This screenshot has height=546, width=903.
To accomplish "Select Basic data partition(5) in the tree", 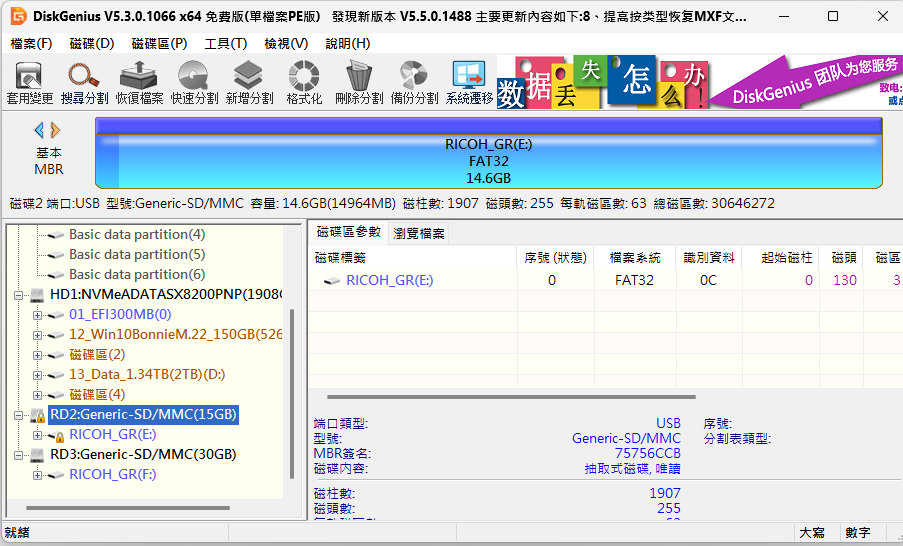I will click(x=137, y=255).
